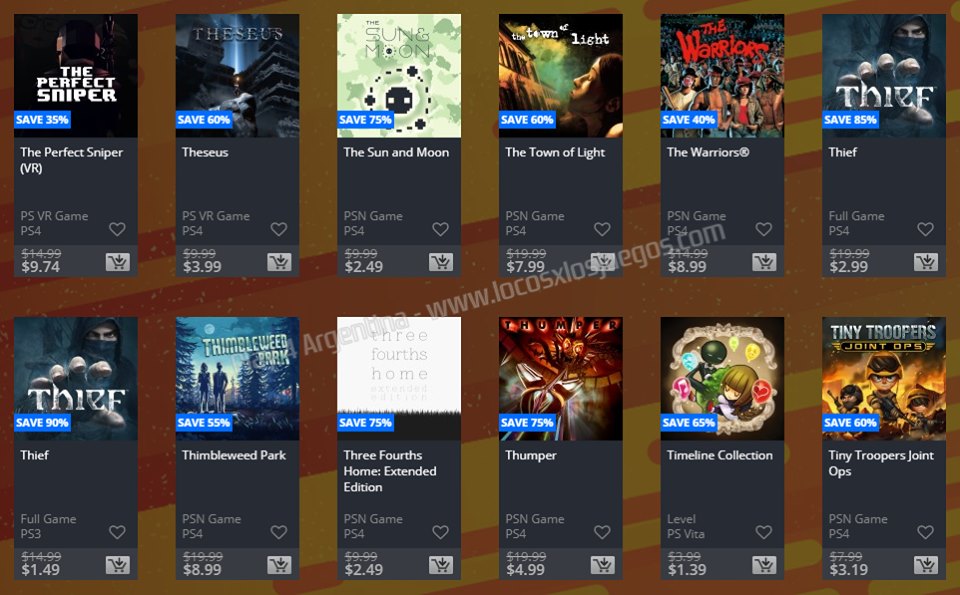Favorite the PS3 Thief with heart icon
This screenshot has height=595, width=960.
[x=117, y=532]
